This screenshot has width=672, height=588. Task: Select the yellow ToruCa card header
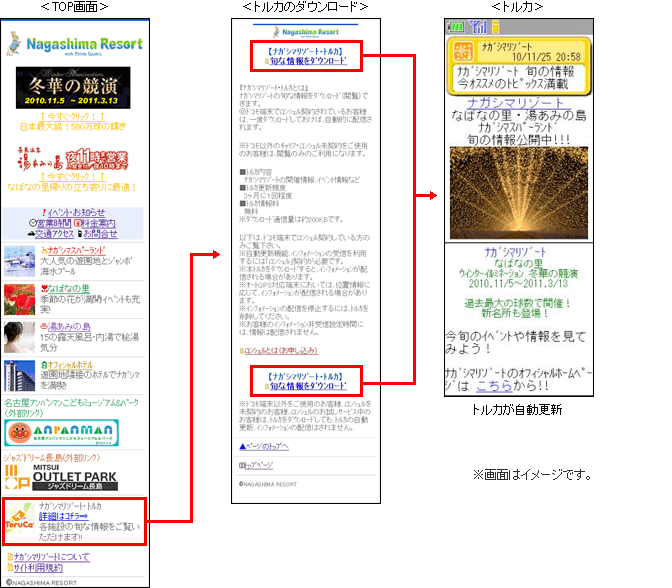click(x=519, y=66)
